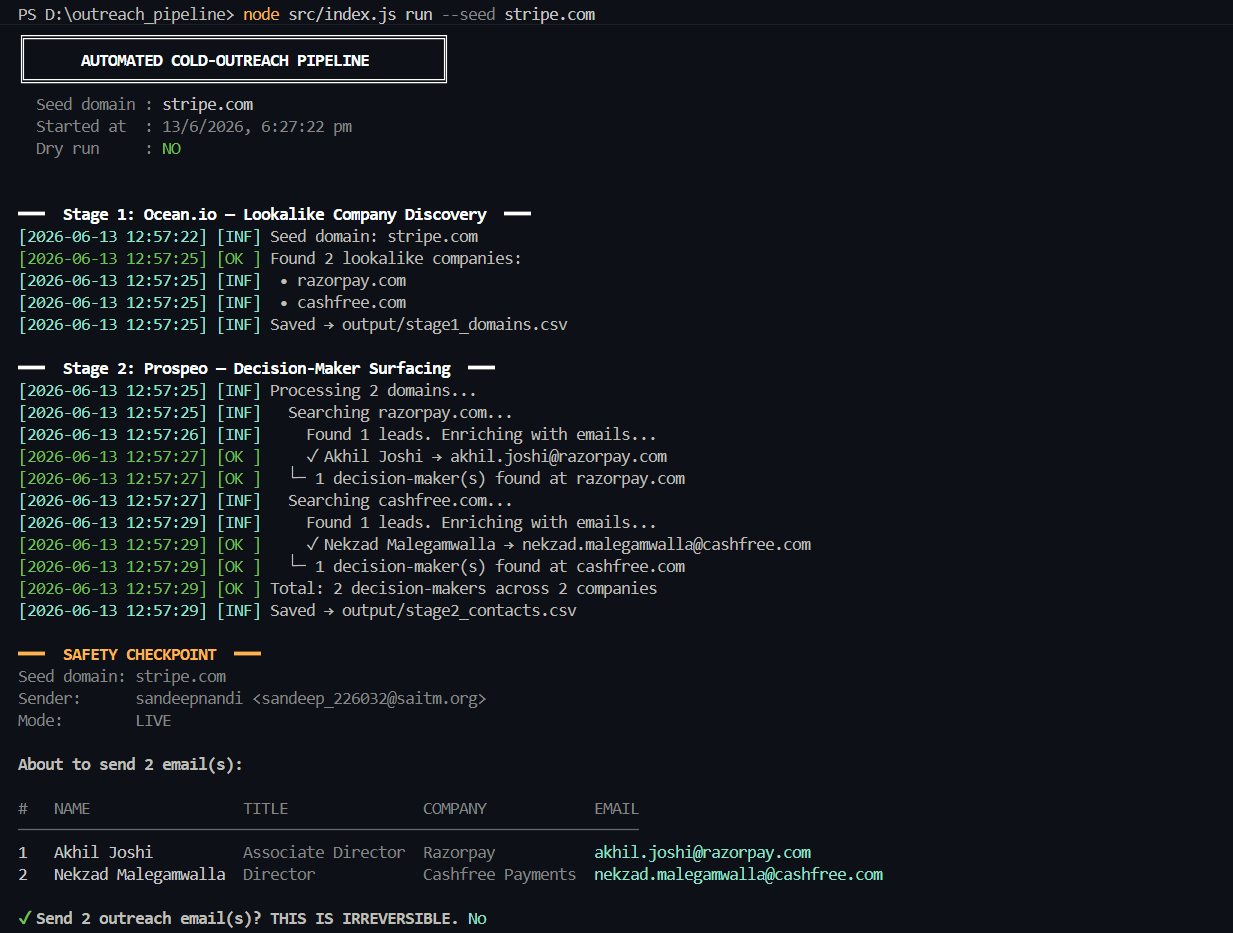Image resolution: width=1233 pixels, height=933 pixels.
Task: Click the Sender value 'sandeepnandi <sandeep_226032@saitm.org>'
Action: tap(311, 698)
